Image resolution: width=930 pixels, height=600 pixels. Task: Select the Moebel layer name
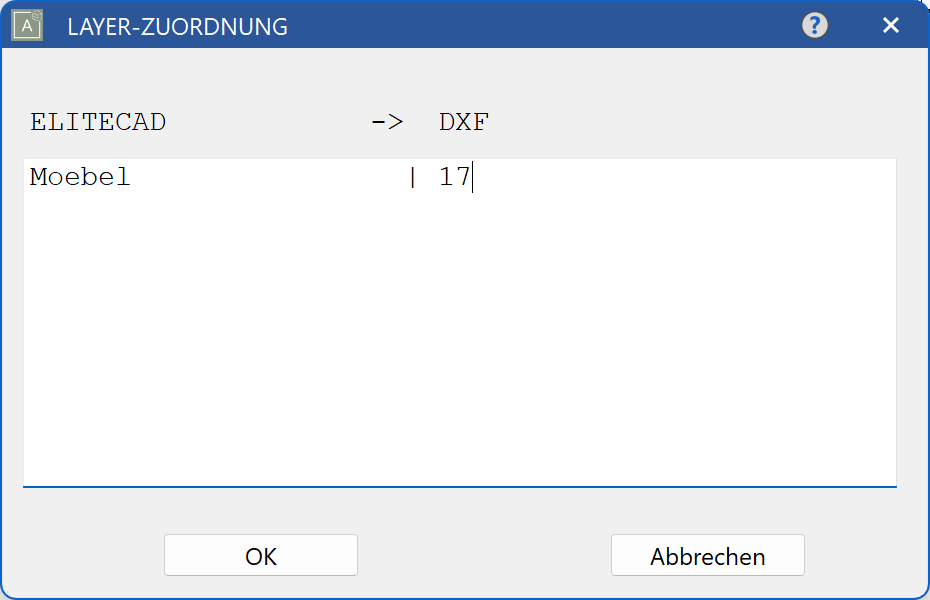[x=79, y=176]
